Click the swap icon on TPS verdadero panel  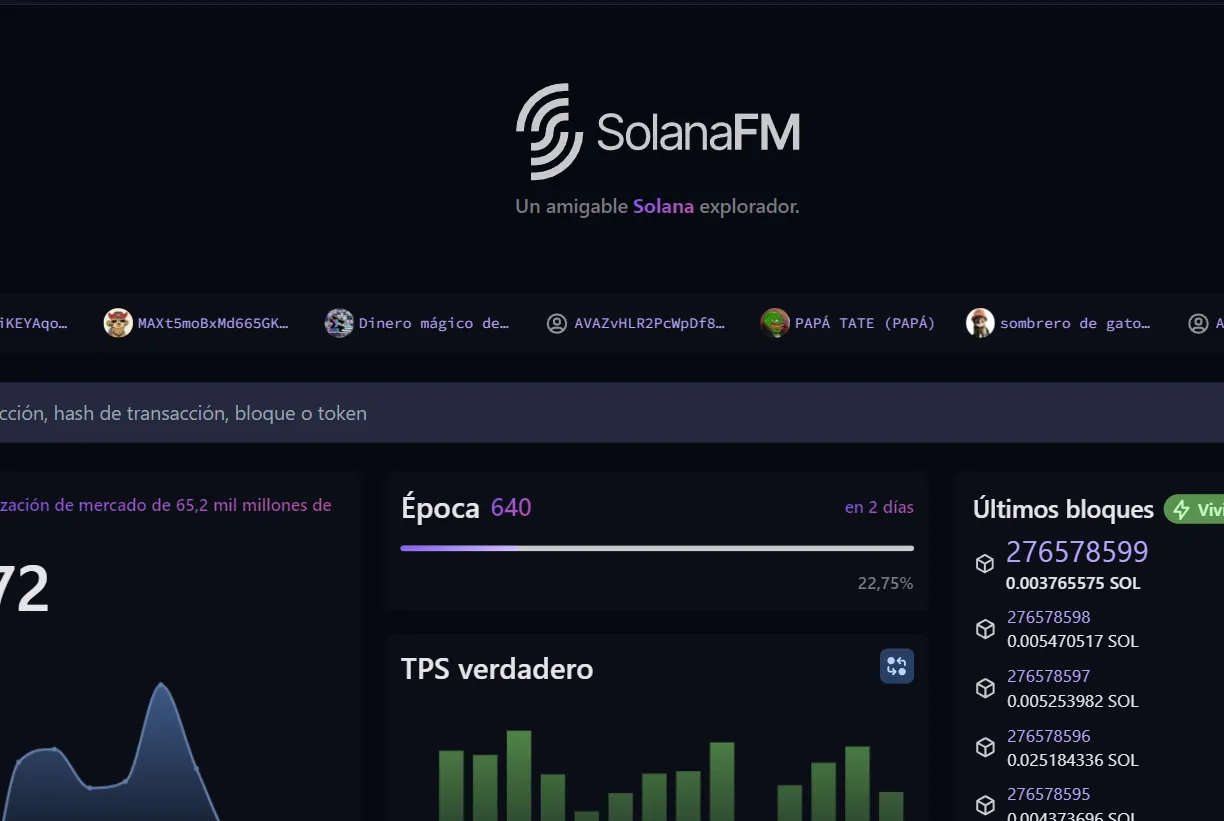click(896, 665)
